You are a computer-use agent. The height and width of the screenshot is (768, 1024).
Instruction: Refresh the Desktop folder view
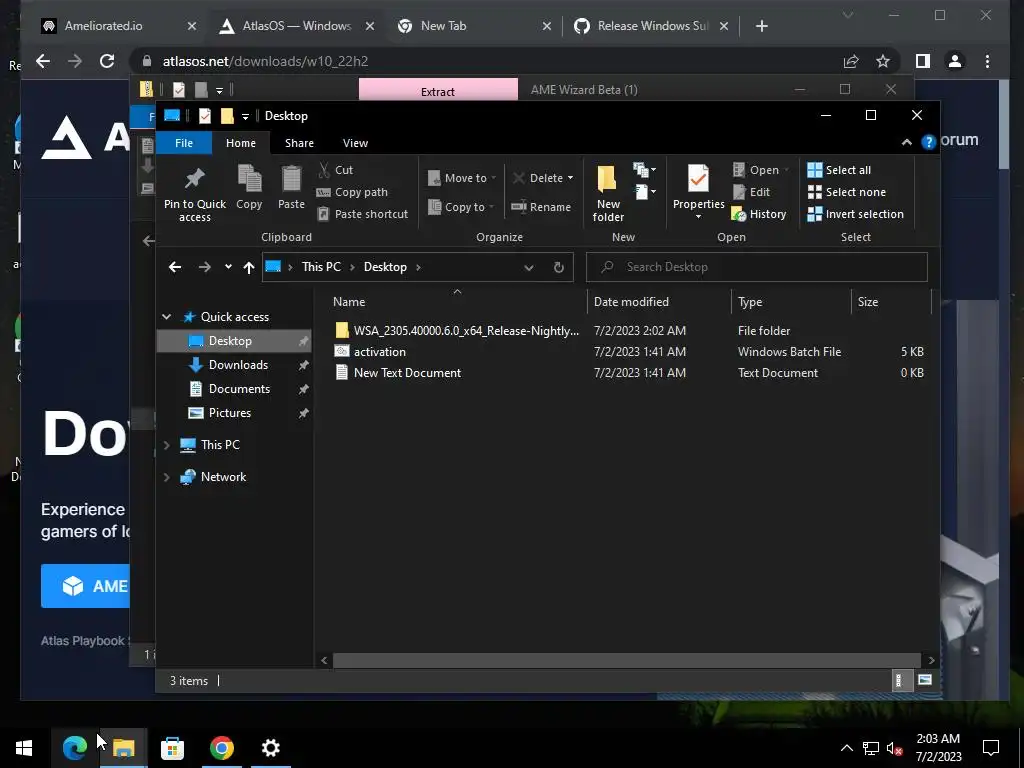[x=558, y=267]
